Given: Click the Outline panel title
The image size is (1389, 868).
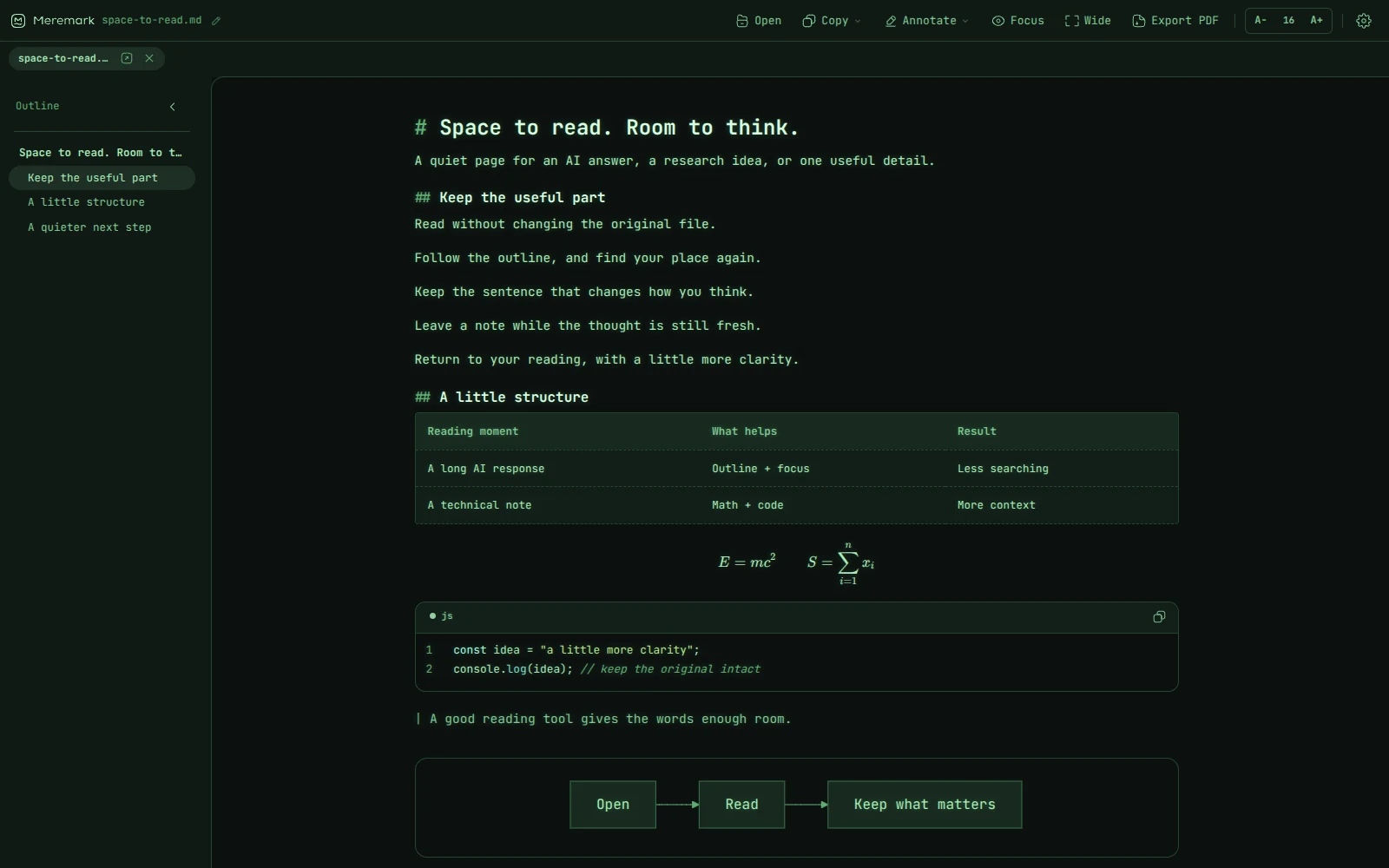Looking at the screenshot, I should point(37,106).
